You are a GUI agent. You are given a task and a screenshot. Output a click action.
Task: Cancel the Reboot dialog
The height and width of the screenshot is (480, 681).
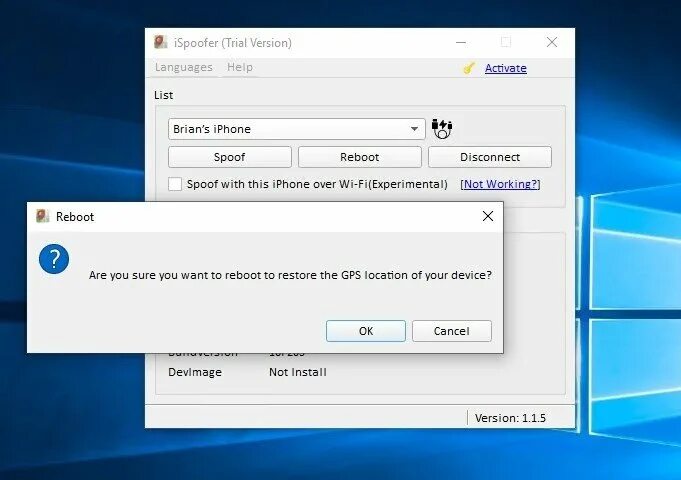pos(452,331)
